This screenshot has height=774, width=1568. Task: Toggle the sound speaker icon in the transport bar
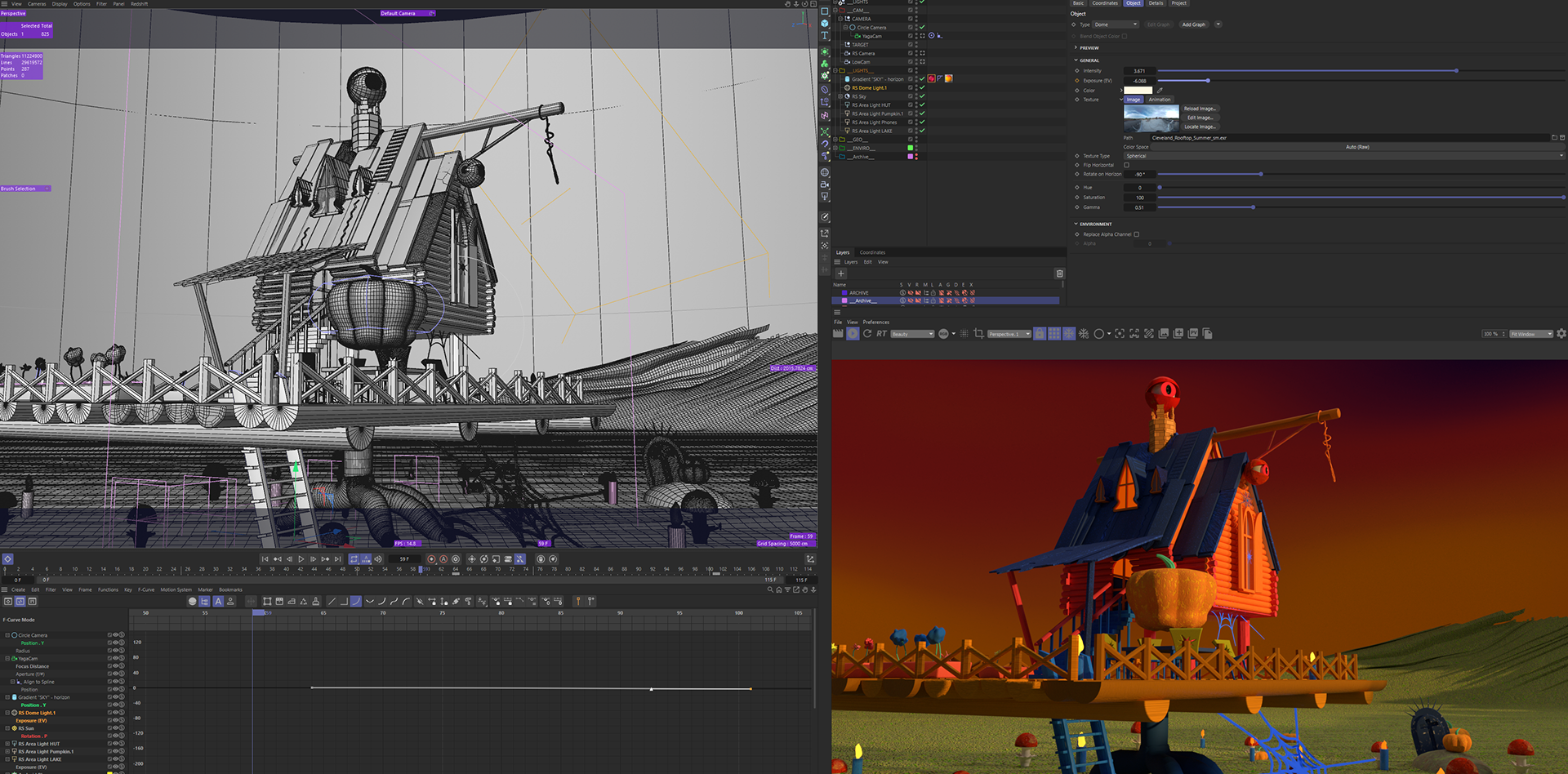[x=378, y=559]
